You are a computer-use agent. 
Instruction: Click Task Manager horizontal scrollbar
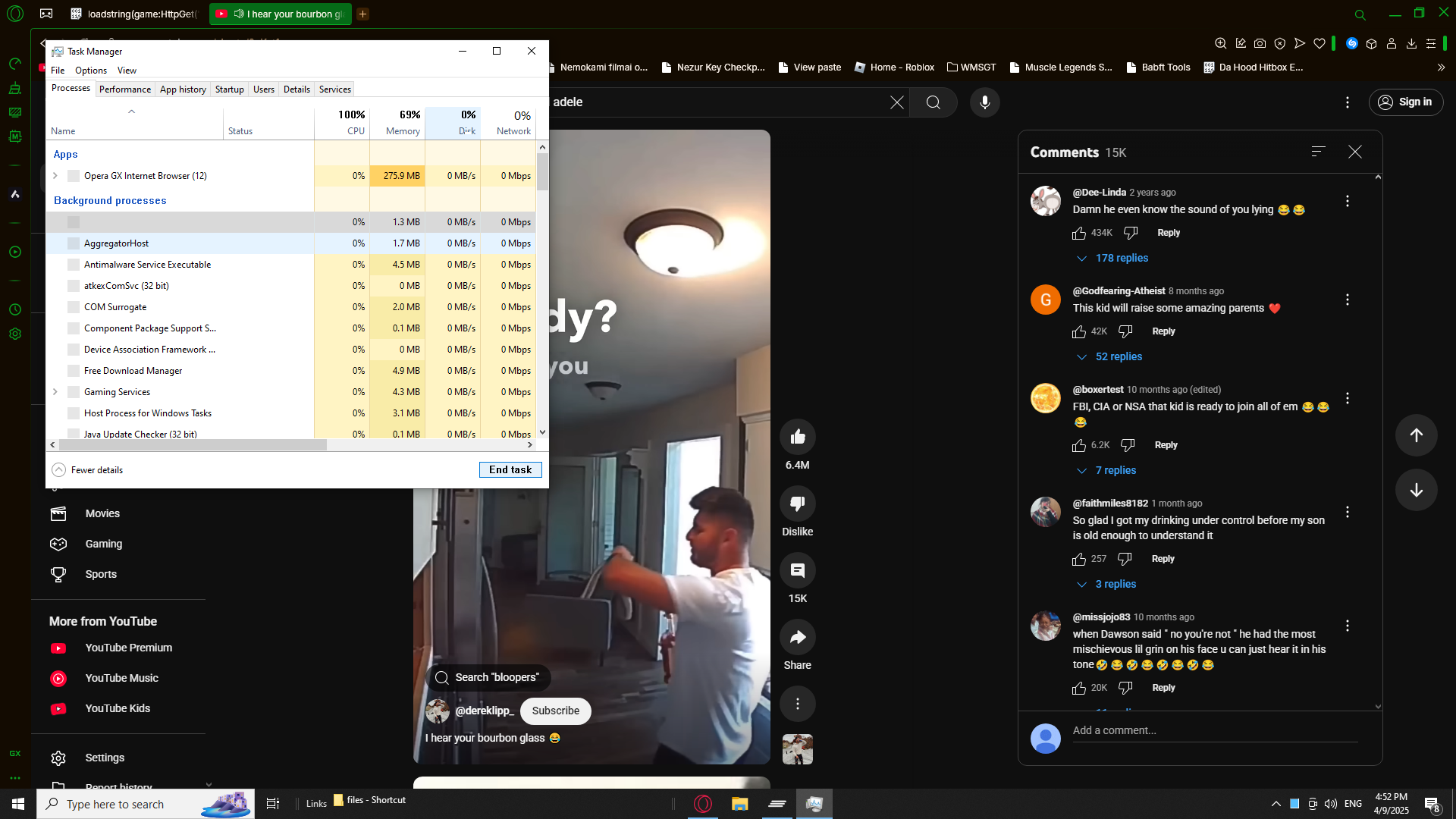pyautogui.click(x=193, y=445)
